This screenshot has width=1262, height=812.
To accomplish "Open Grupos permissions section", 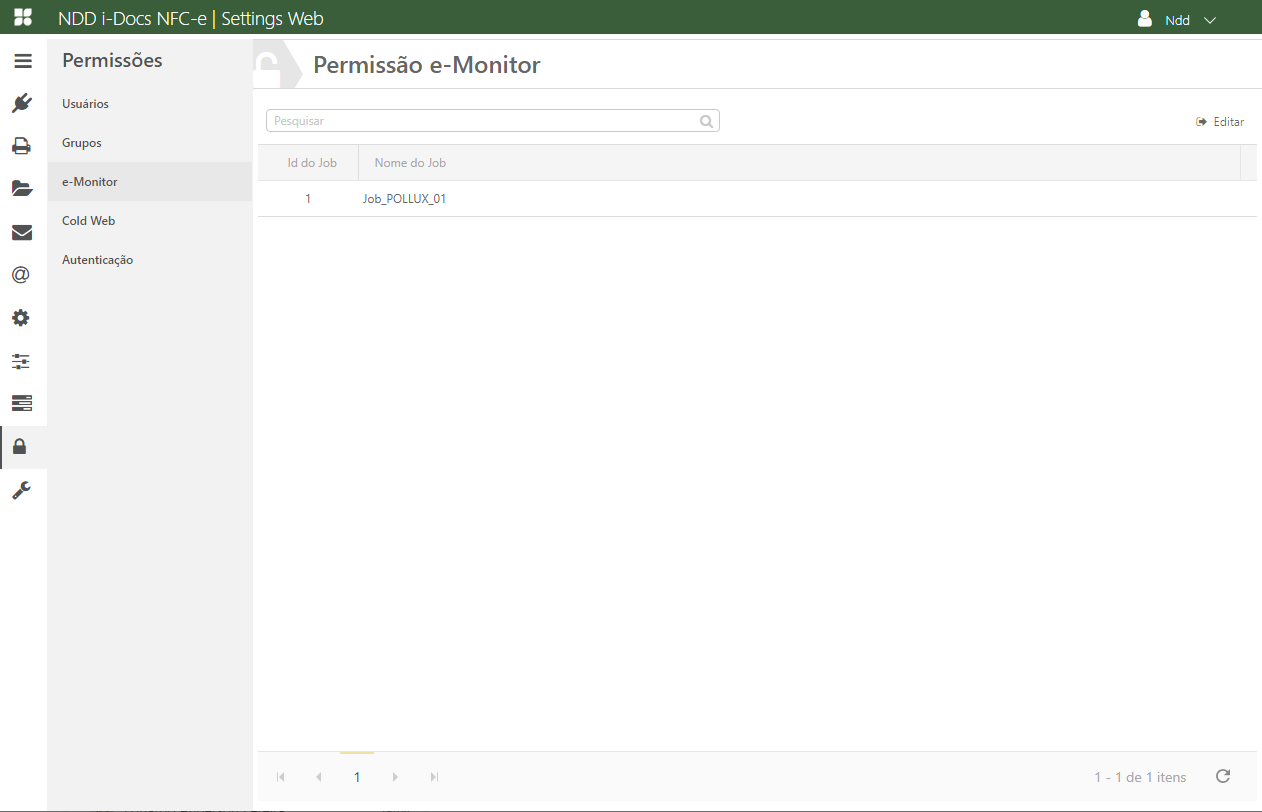I will [x=149, y=143].
